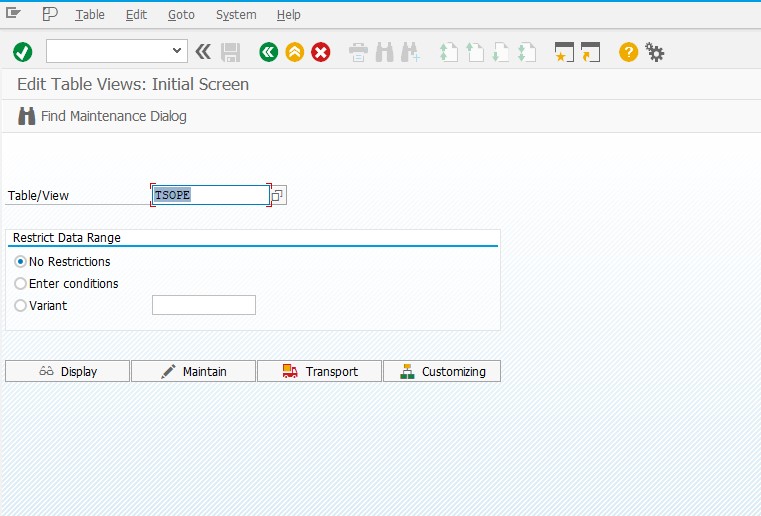Click the Previous Page icon
This screenshot has width=761, height=516.
coord(475,52)
